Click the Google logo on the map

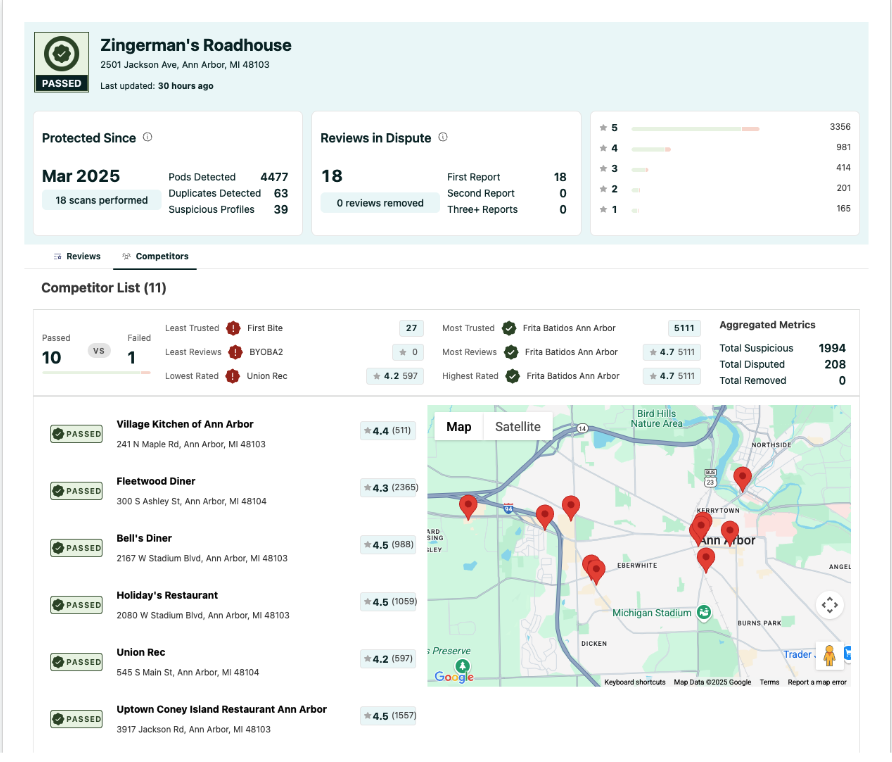[x=453, y=677]
